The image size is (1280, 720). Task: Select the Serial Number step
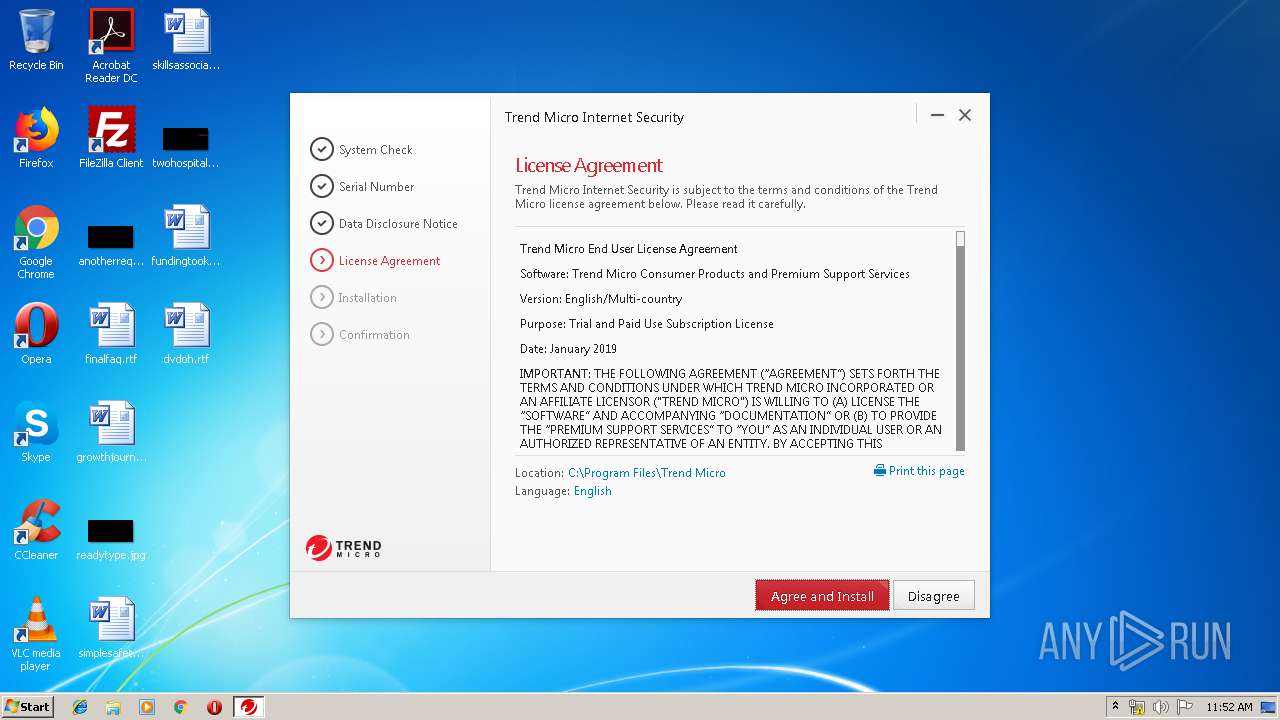[362, 187]
